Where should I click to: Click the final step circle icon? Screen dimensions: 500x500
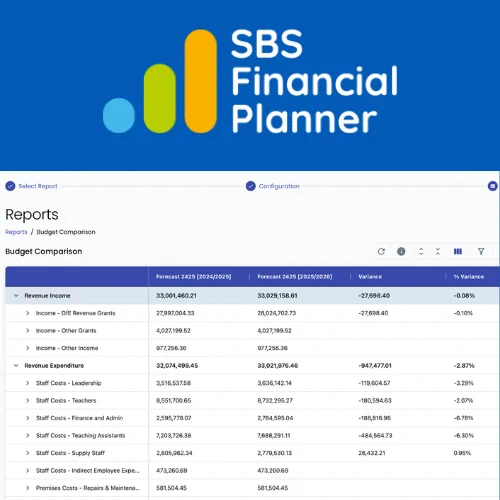pos(493,186)
